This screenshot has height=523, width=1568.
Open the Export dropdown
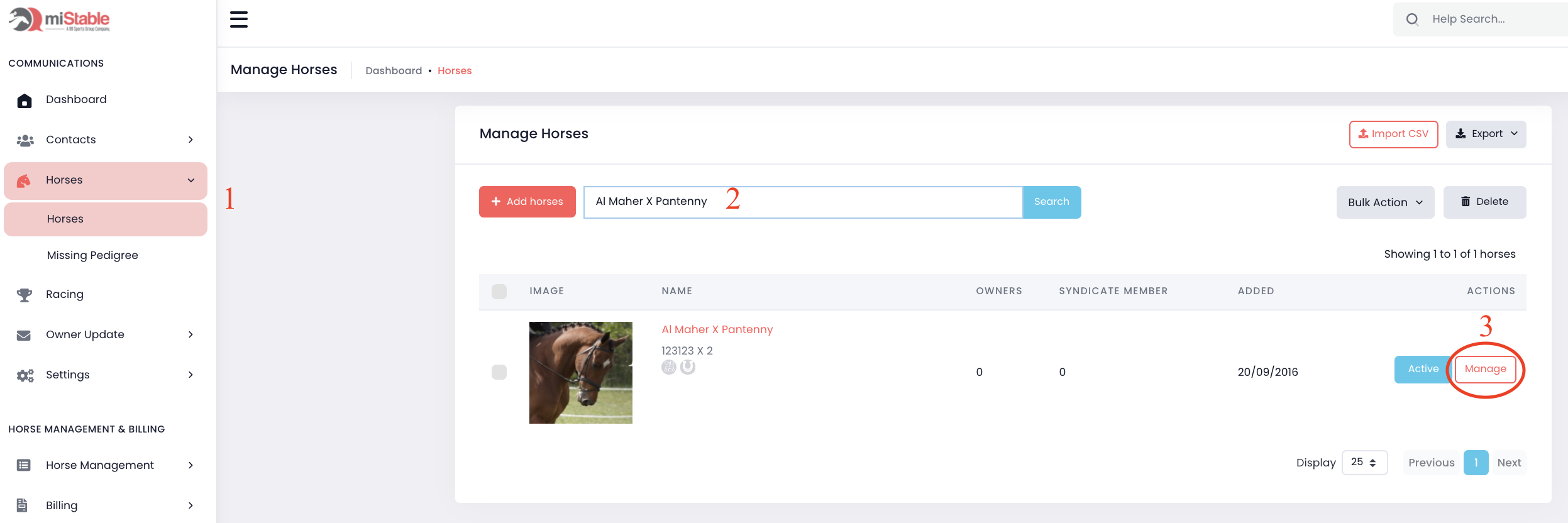(x=1486, y=134)
